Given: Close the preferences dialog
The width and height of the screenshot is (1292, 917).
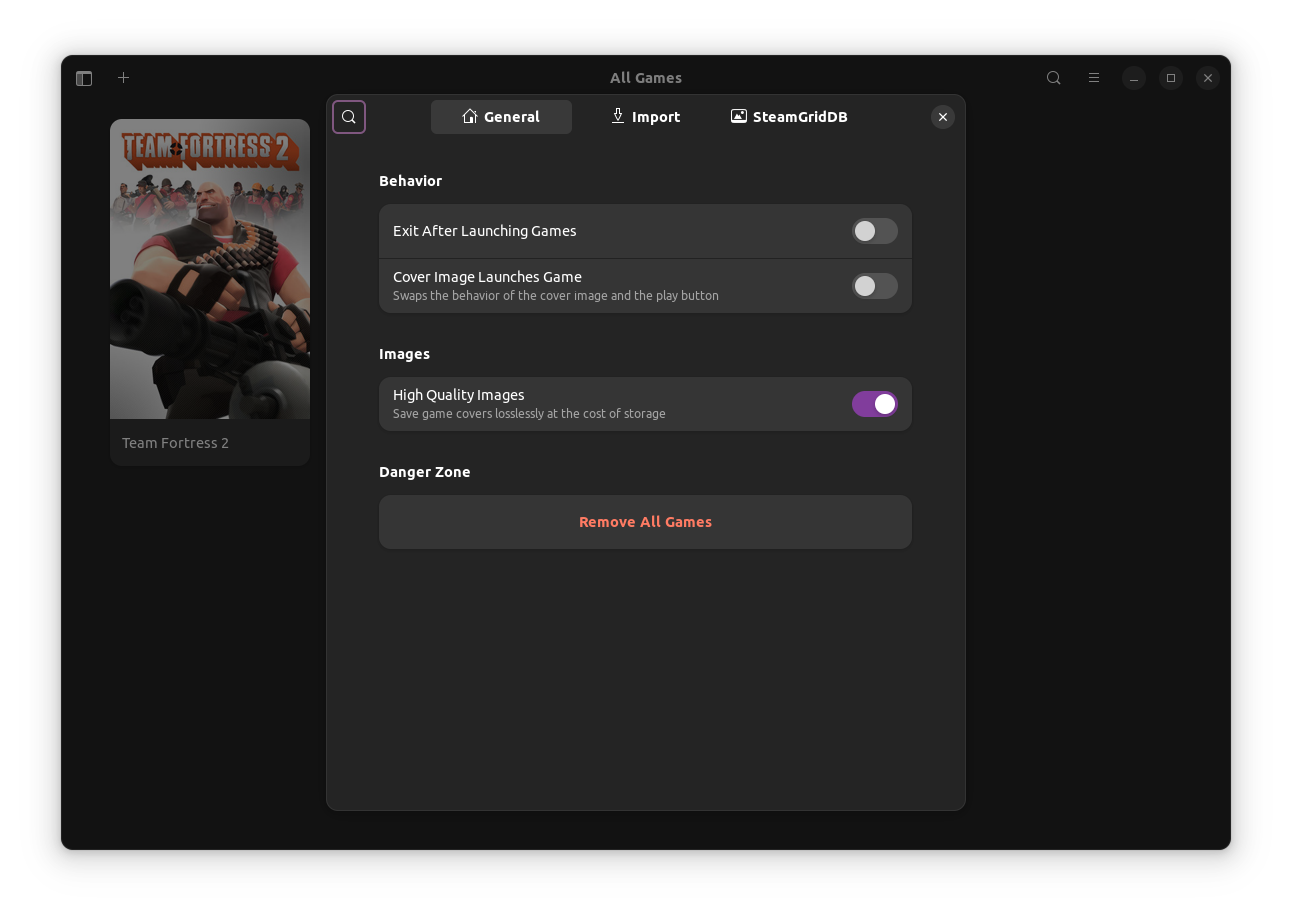Looking at the screenshot, I should coord(942,117).
